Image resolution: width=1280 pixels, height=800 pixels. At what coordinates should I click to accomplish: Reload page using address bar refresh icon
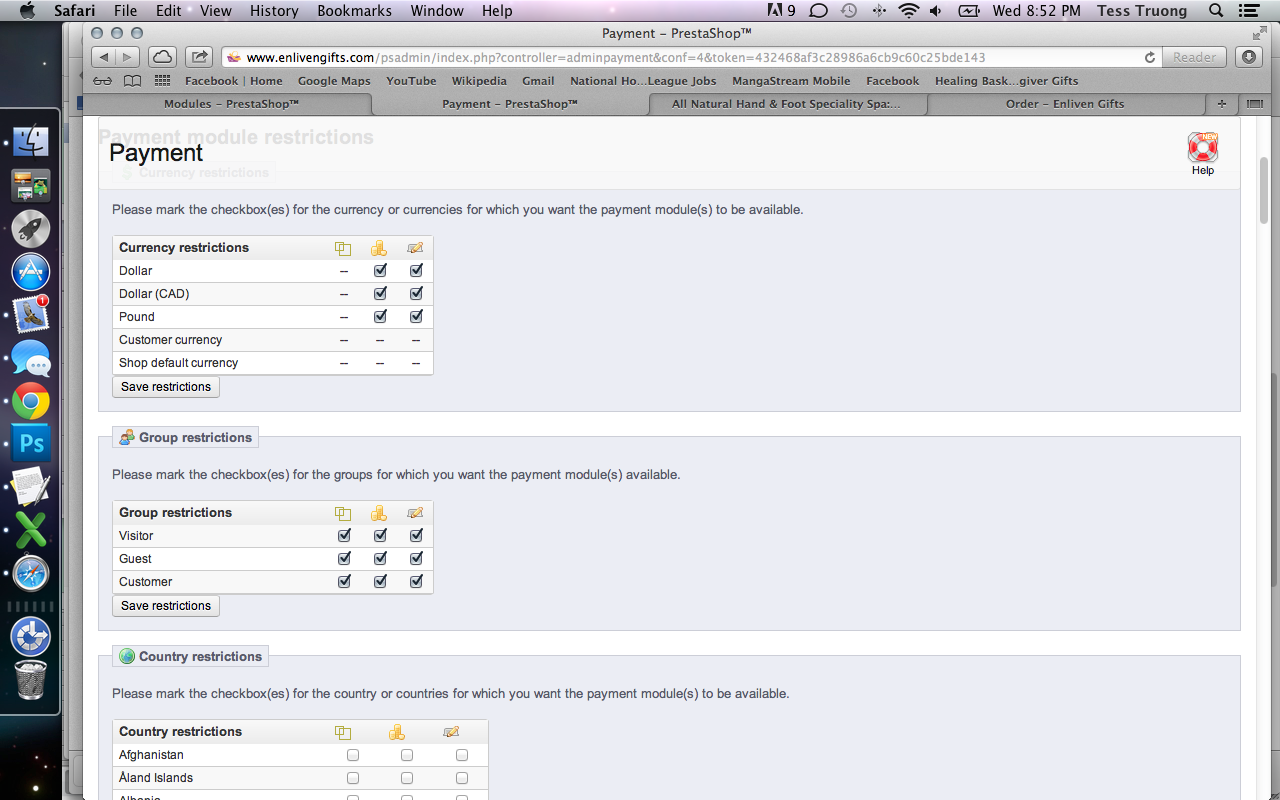(x=1149, y=58)
